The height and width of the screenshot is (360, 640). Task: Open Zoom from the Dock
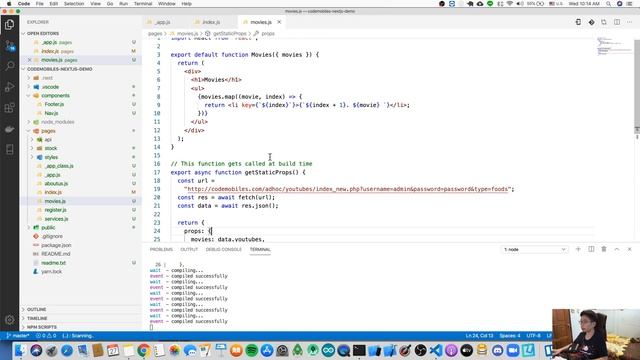[513, 350]
